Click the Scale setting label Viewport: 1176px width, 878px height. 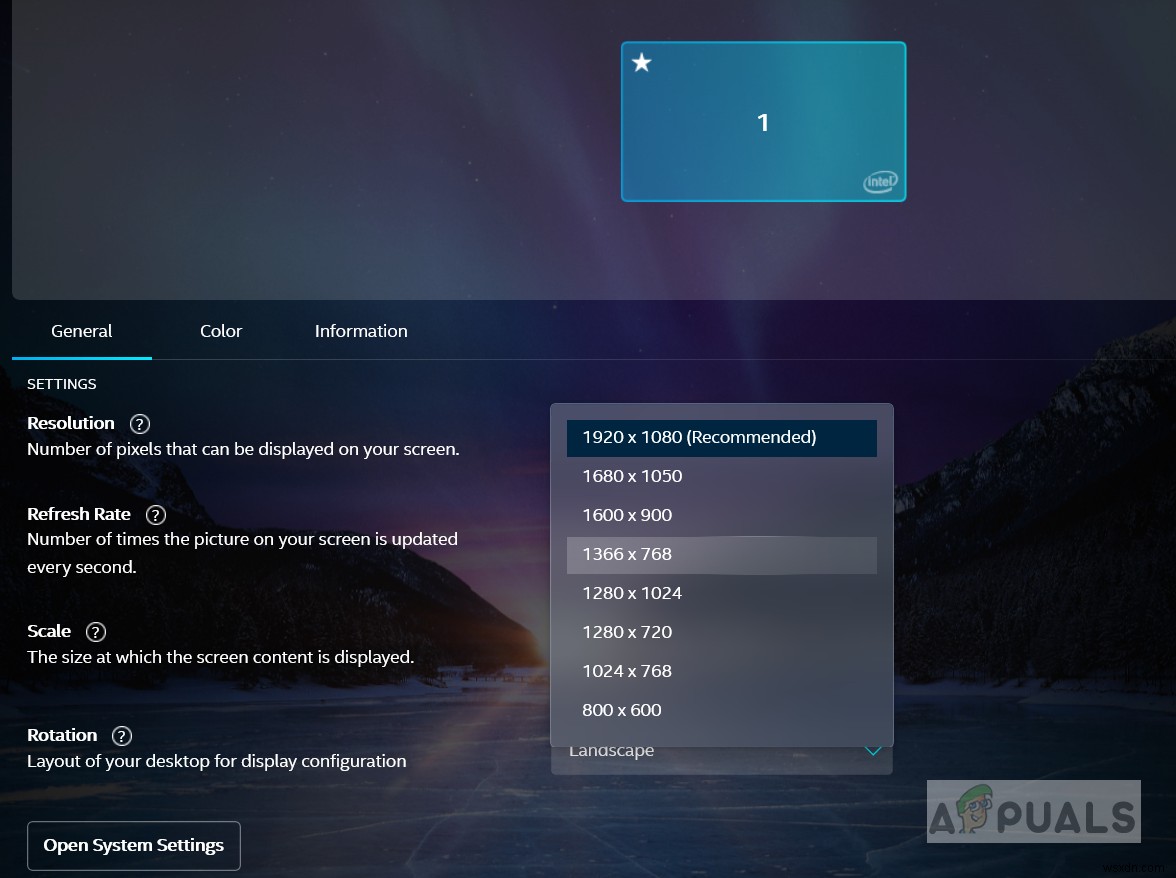click(x=49, y=631)
